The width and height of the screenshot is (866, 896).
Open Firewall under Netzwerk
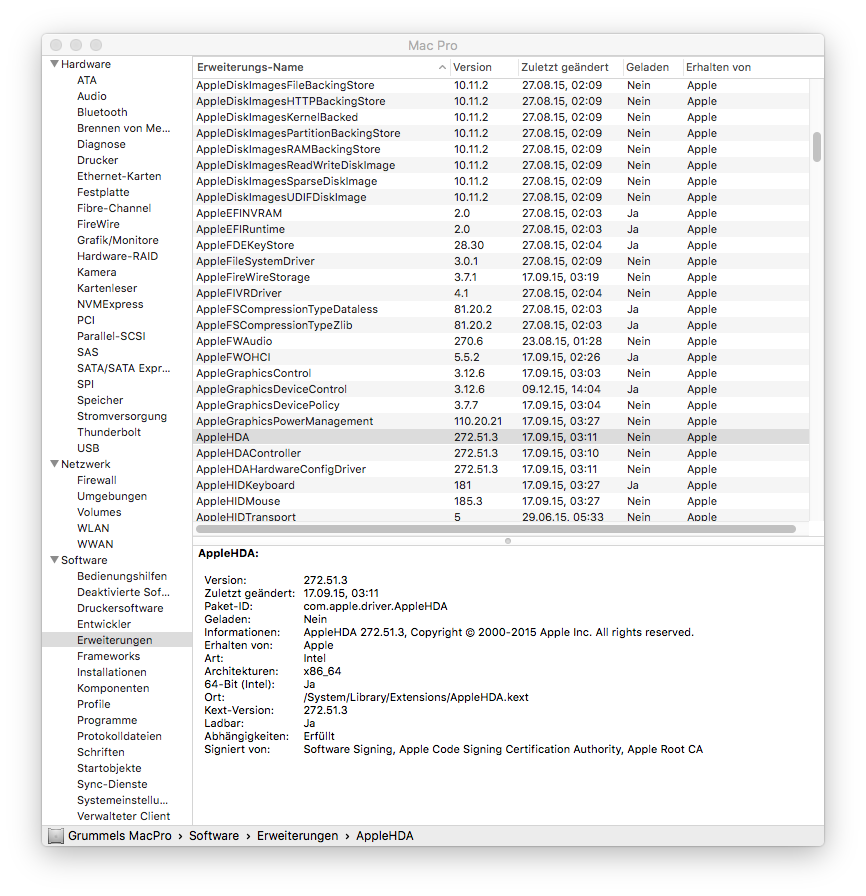pyautogui.click(x=97, y=480)
